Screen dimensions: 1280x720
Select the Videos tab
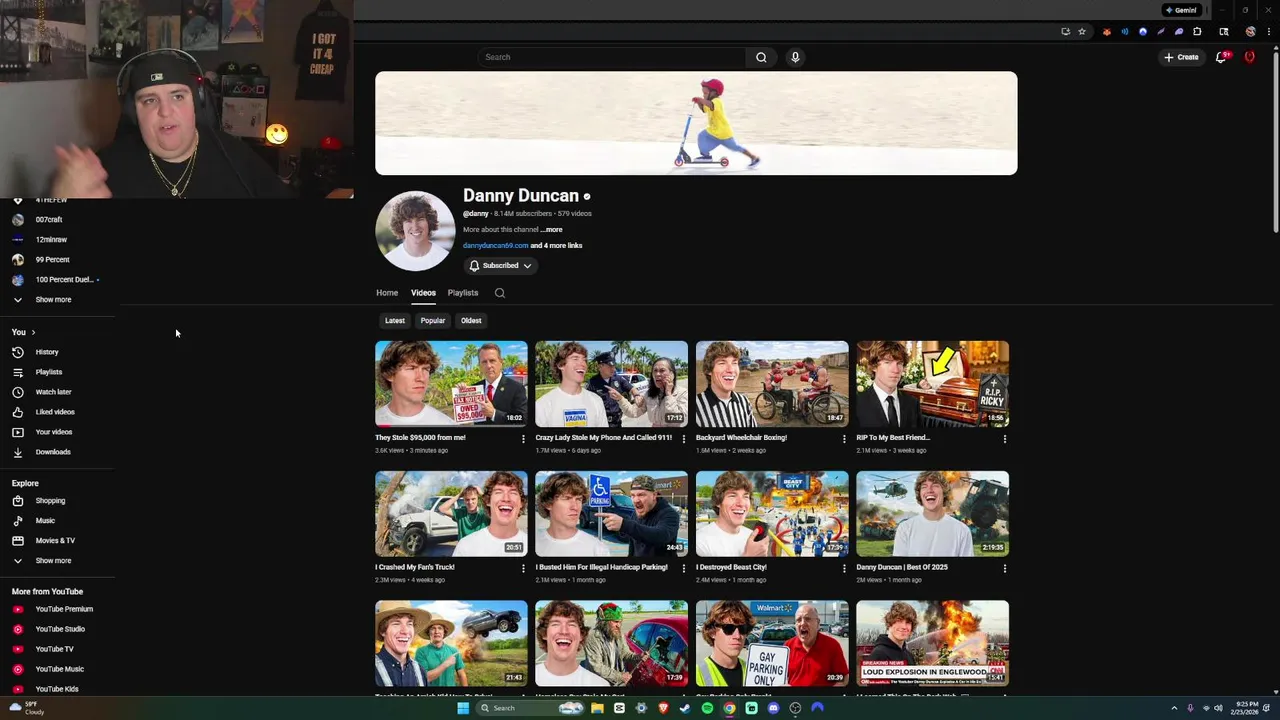coord(423,293)
